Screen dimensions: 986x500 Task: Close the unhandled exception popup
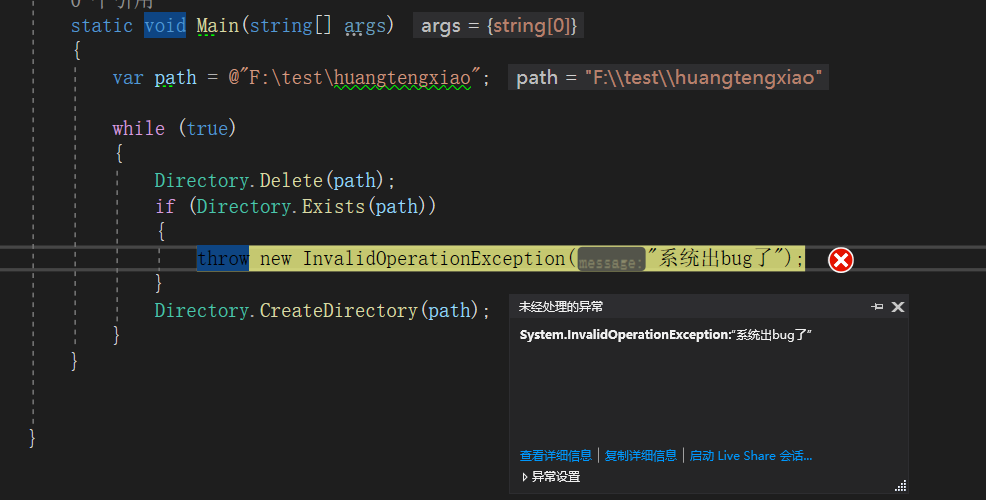pyautogui.click(x=897, y=307)
